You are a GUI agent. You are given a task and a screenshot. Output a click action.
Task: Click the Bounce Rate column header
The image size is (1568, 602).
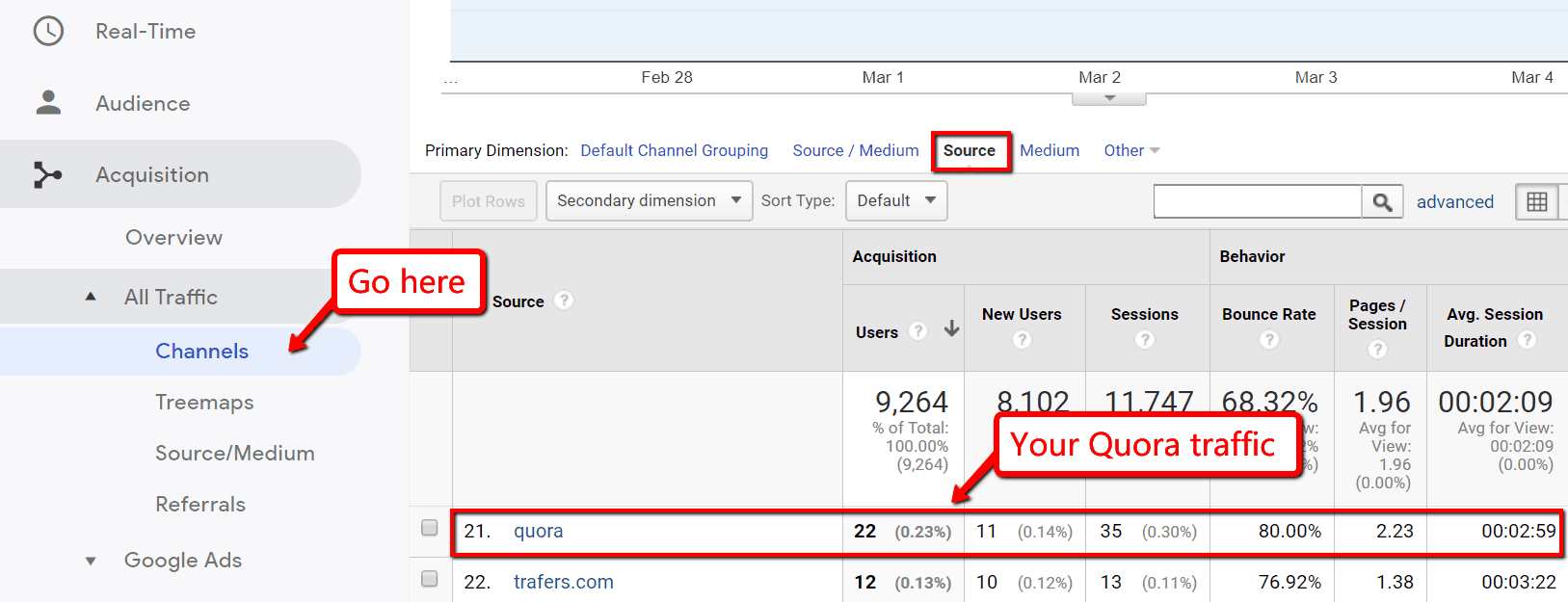point(1269,314)
